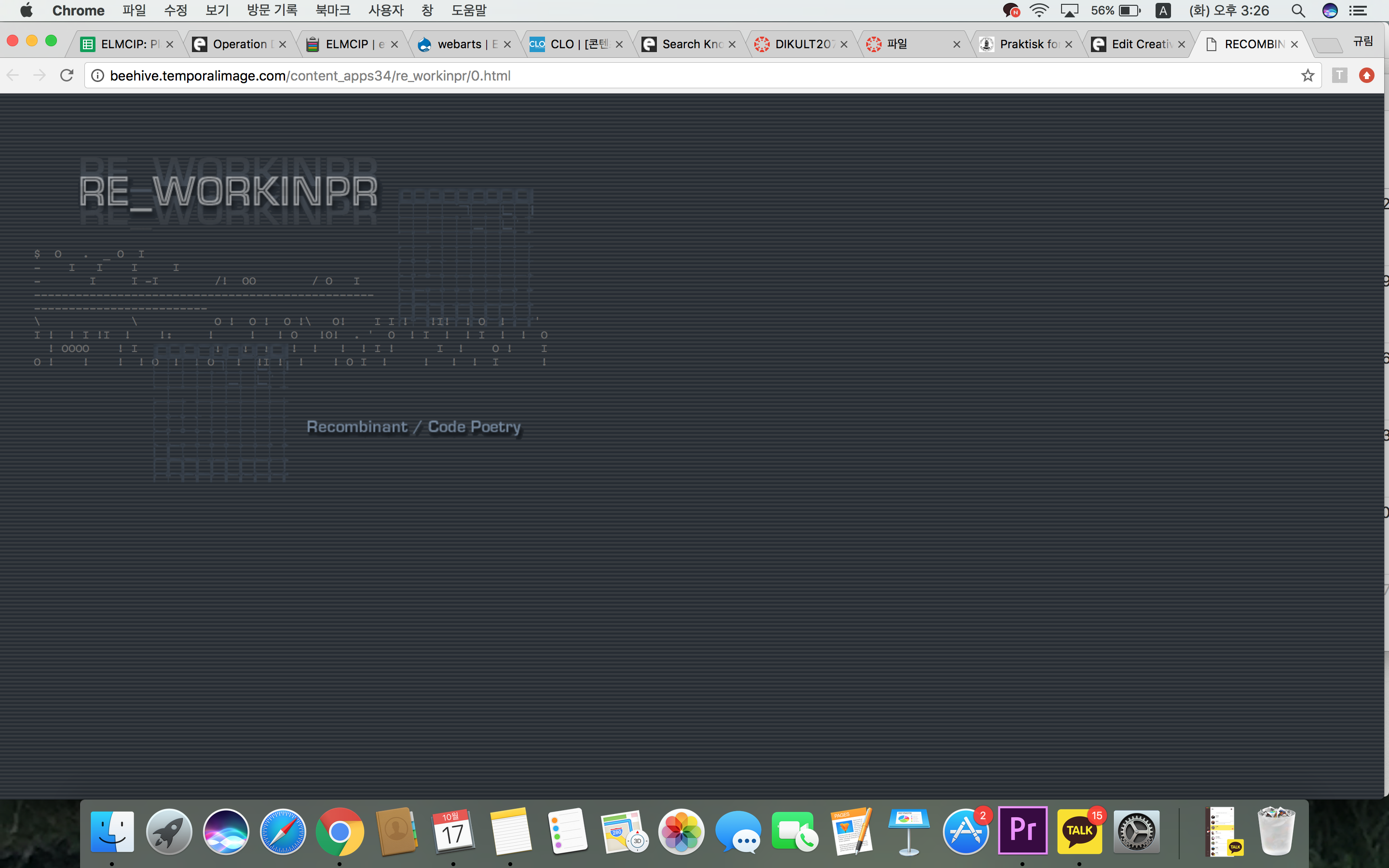Open the 방문 기록 menu
Image resolution: width=1389 pixels, height=868 pixels.
(272, 10)
